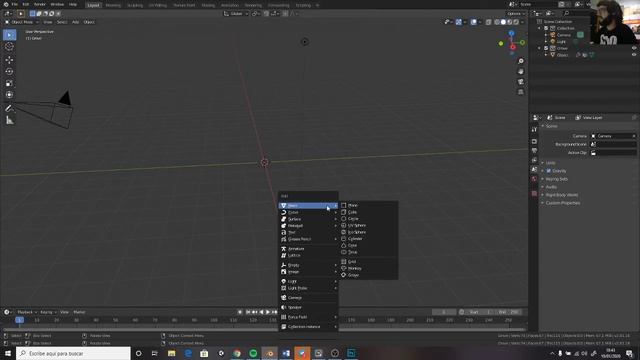Toggle the second collection's checkbox in outliner
This screenshot has height=360, width=640.
pyautogui.click(x=546, y=48)
